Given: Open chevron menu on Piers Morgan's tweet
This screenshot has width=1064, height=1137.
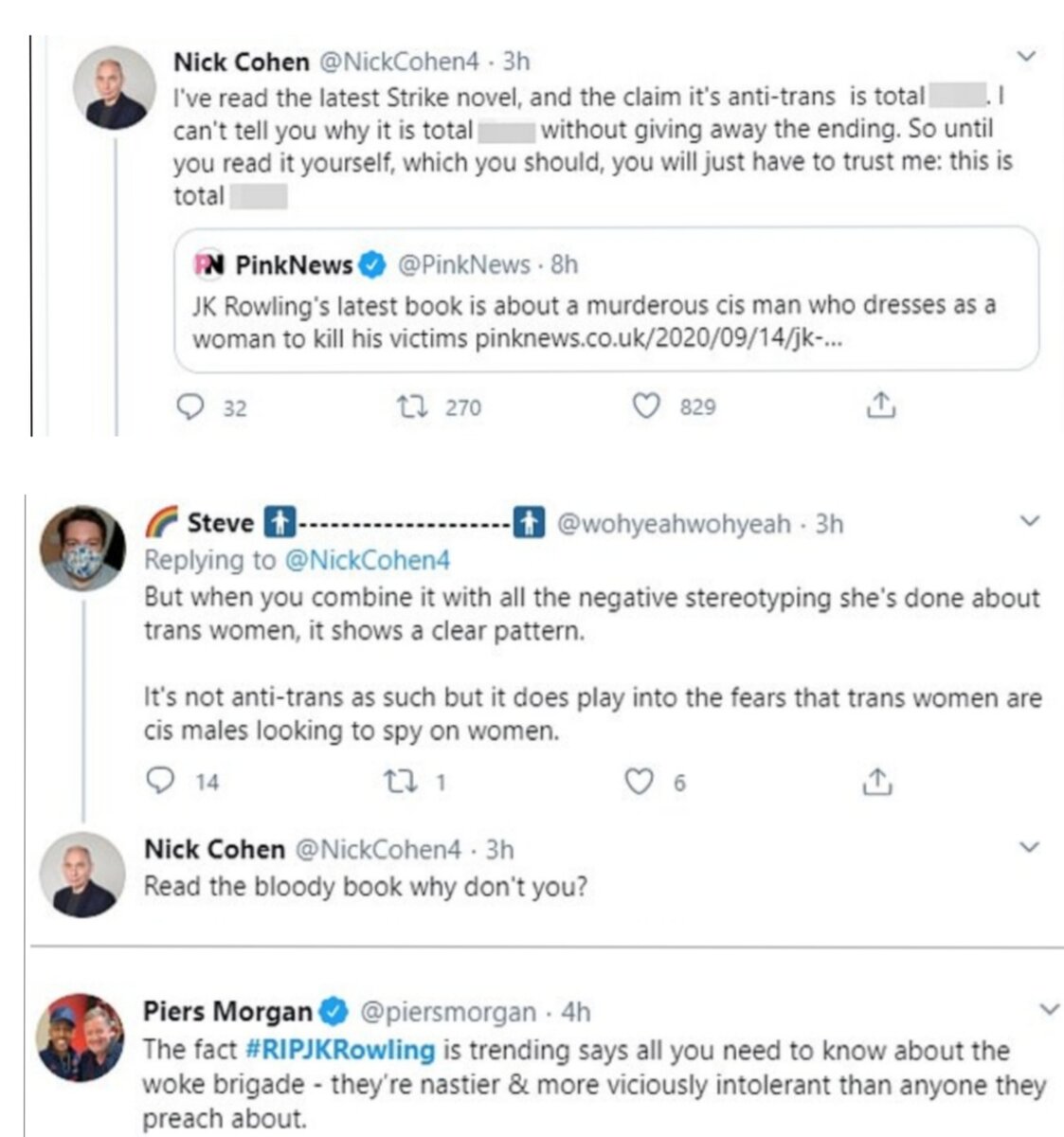Looking at the screenshot, I should click(x=1049, y=1009).
